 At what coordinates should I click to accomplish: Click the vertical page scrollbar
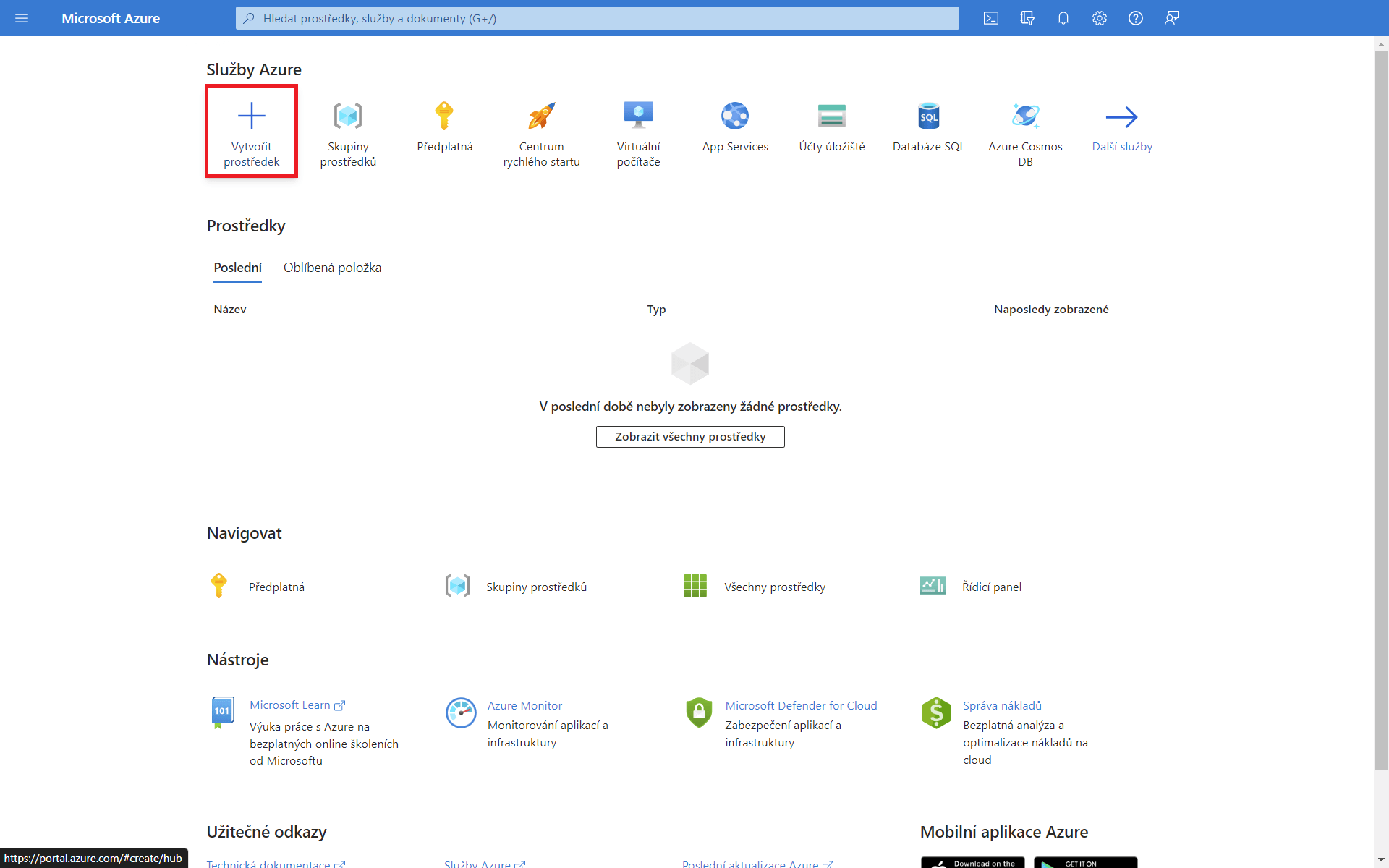(x=1381, y=405)
